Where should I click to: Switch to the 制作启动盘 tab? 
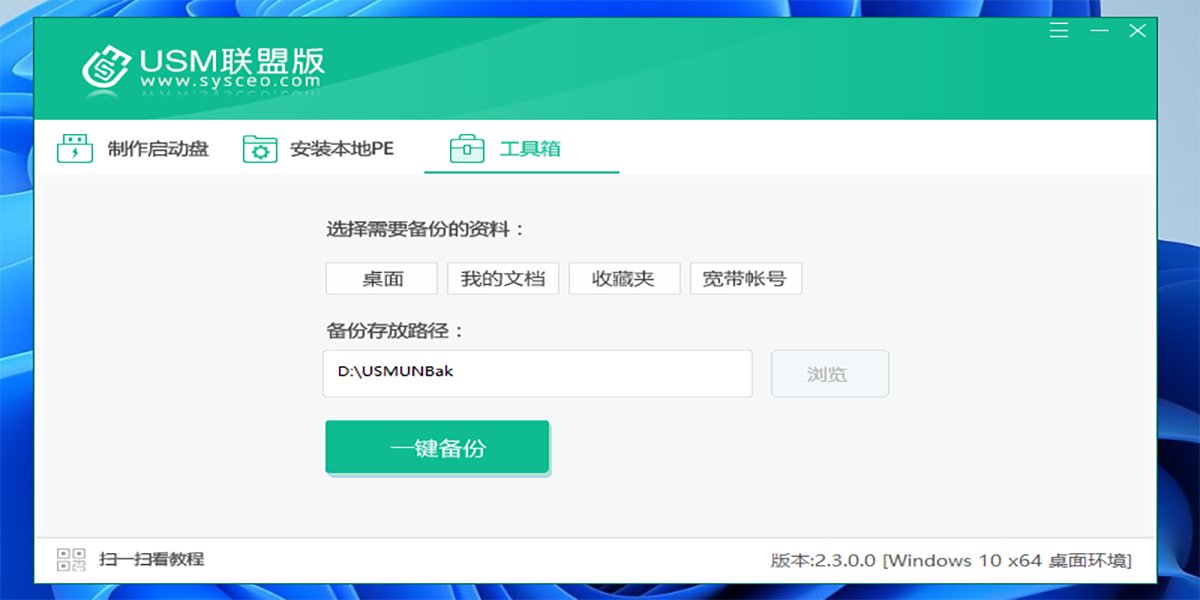click(x=134, y=149)
